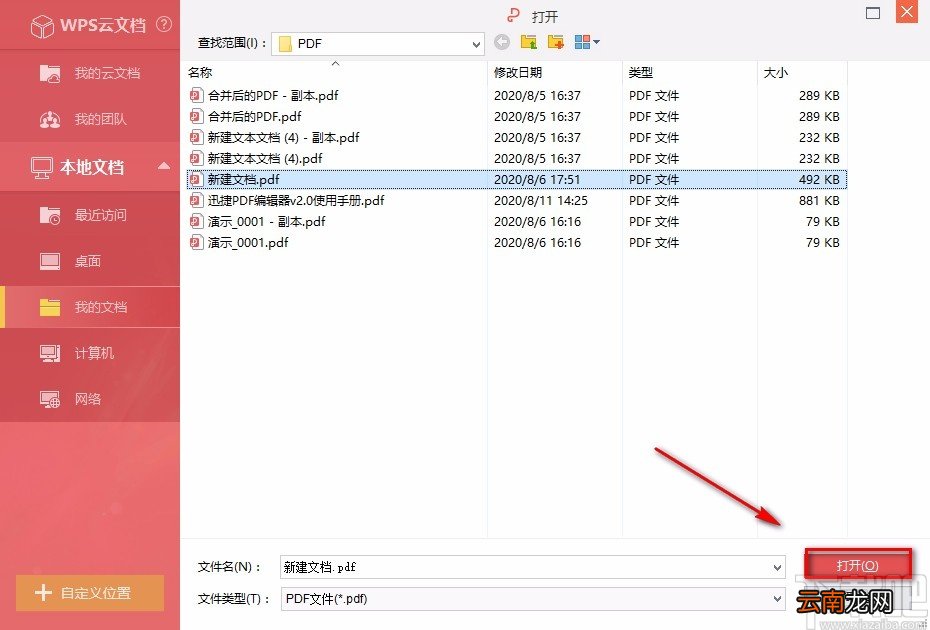Select file 新建文本文档 (4) - 副本.pdf
The width and height of the screenshot is (930, 630).
point(284,138)
